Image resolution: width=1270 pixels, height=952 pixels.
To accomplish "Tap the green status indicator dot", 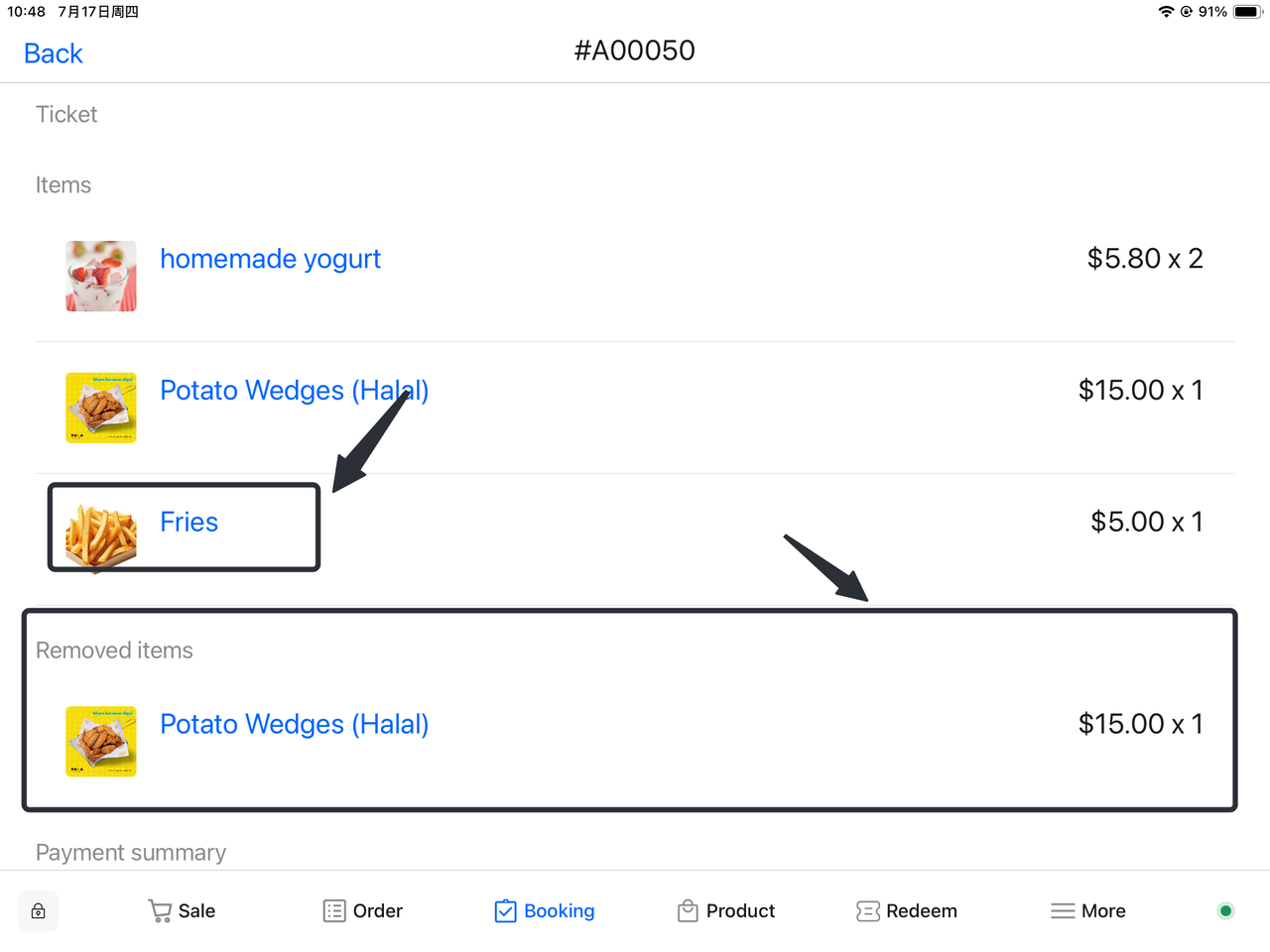I will 1225,910.
